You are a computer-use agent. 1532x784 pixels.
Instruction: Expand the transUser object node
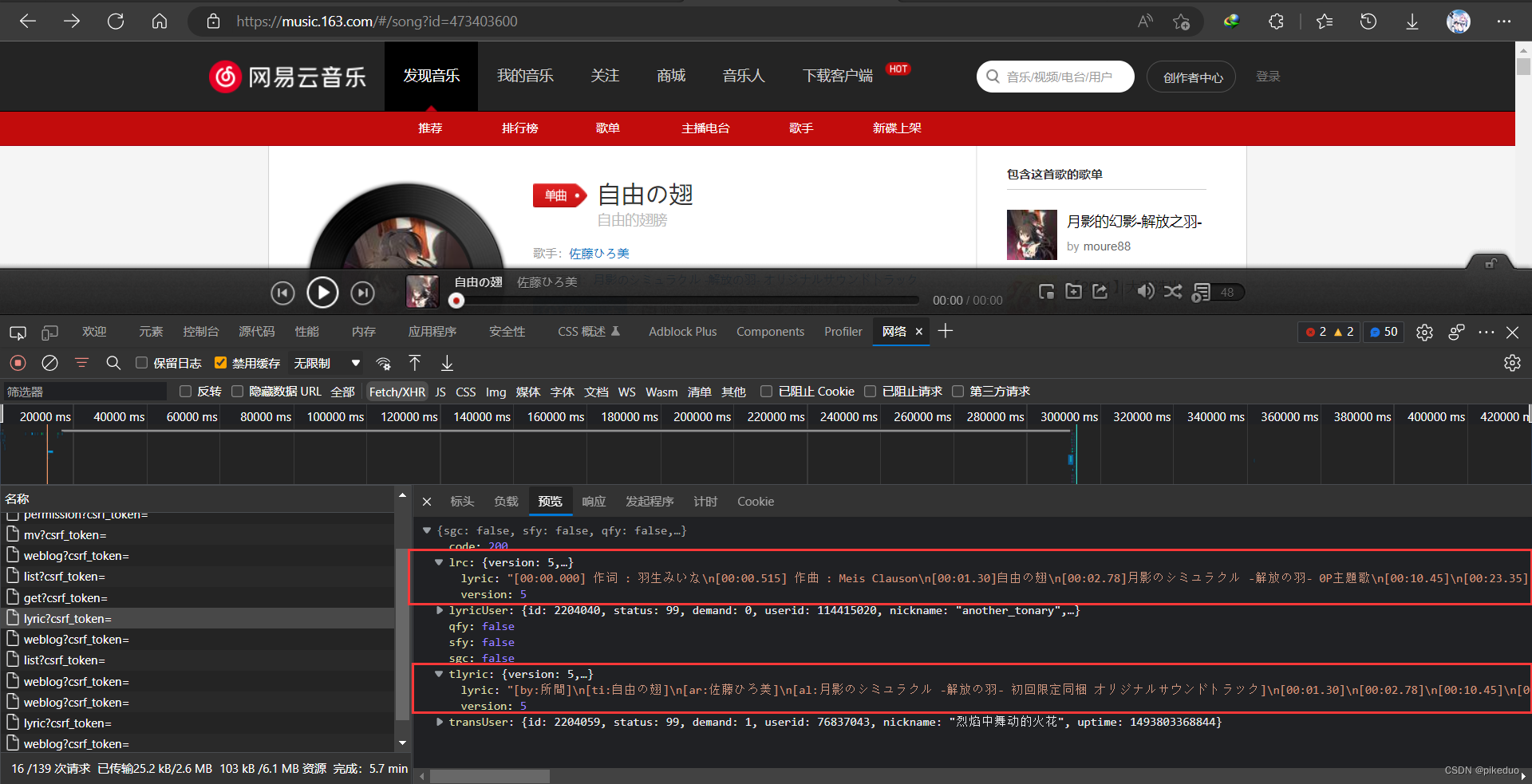click(x=439, y=722)
